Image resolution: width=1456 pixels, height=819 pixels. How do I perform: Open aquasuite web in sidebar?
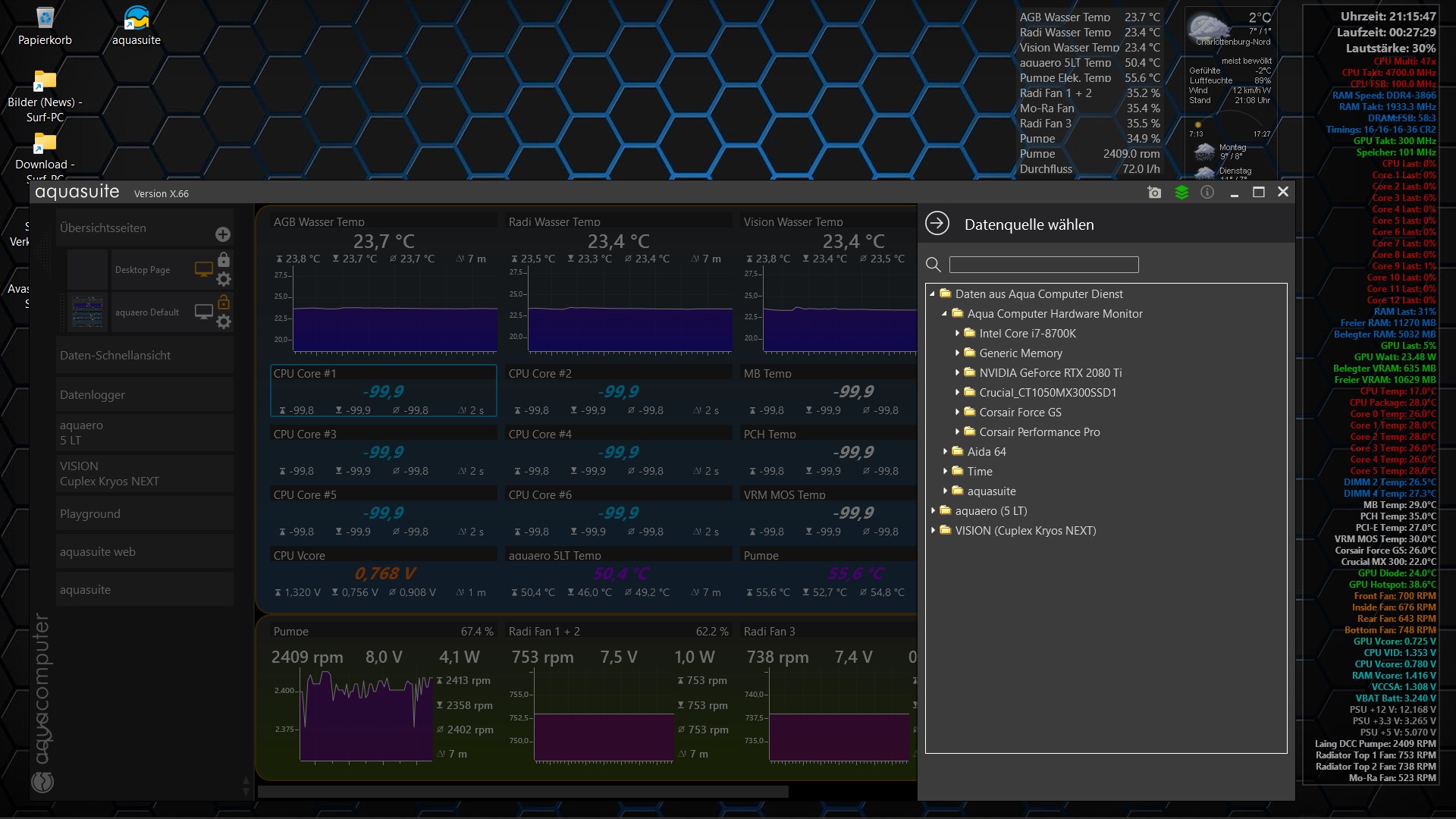click(144, 551)
